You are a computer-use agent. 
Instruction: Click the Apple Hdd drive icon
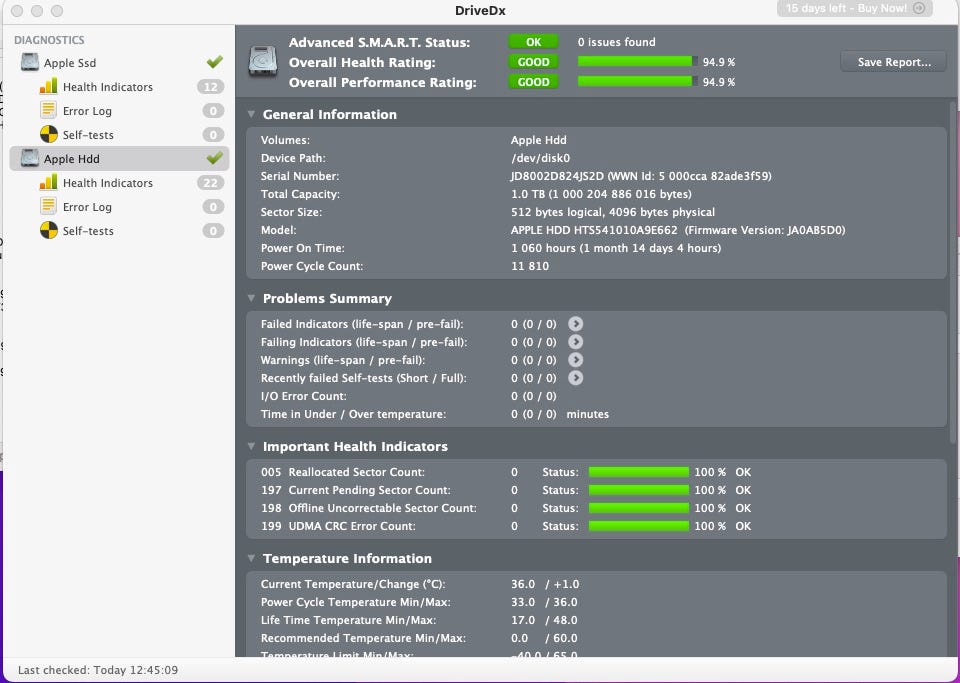[x=30, y=159]
